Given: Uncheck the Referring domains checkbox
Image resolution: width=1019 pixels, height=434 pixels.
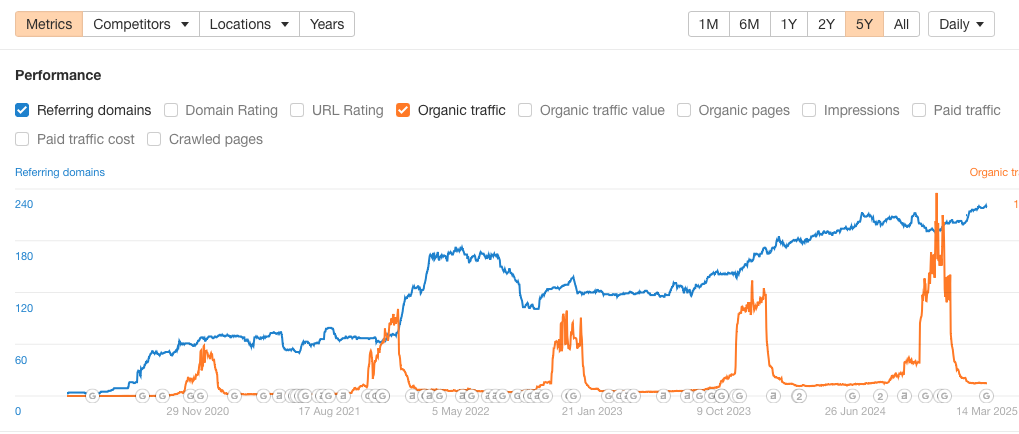Looking at the screenshot, I should pos(22,110).
